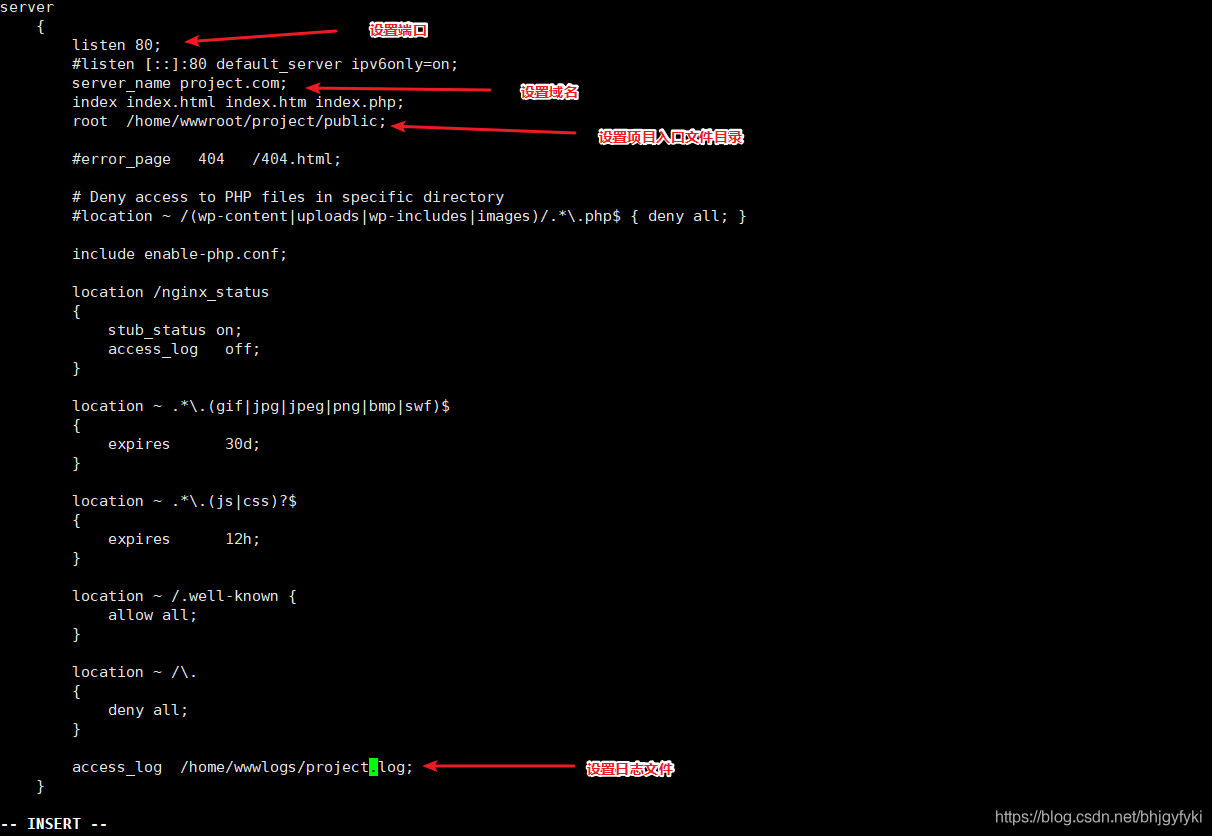Click the 'access_log off;' line

pyautogui.click(x=184, y=349)
